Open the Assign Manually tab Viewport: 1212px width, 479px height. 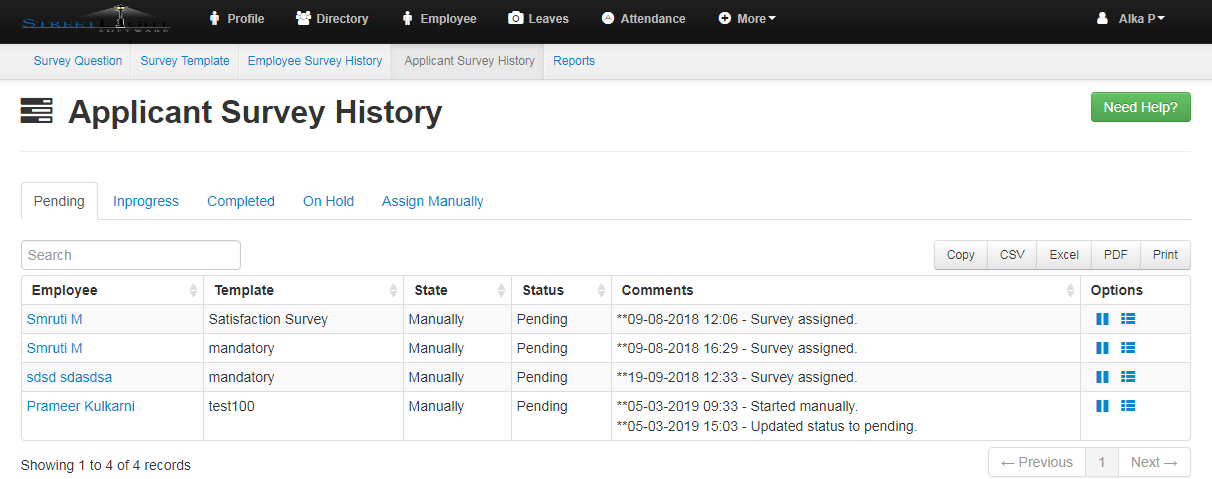pos(432,201)
